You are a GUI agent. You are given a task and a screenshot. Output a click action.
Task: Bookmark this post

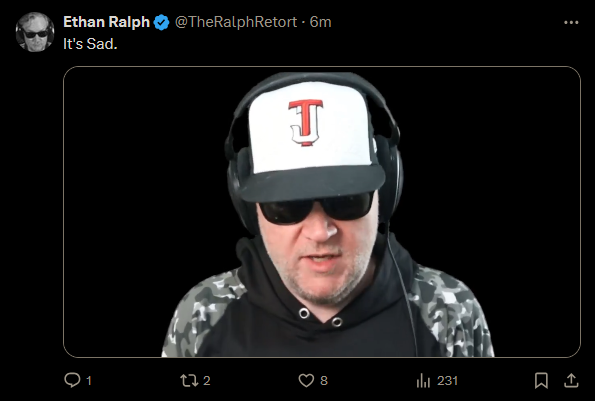pyautogui.click(x=541, y=381)
